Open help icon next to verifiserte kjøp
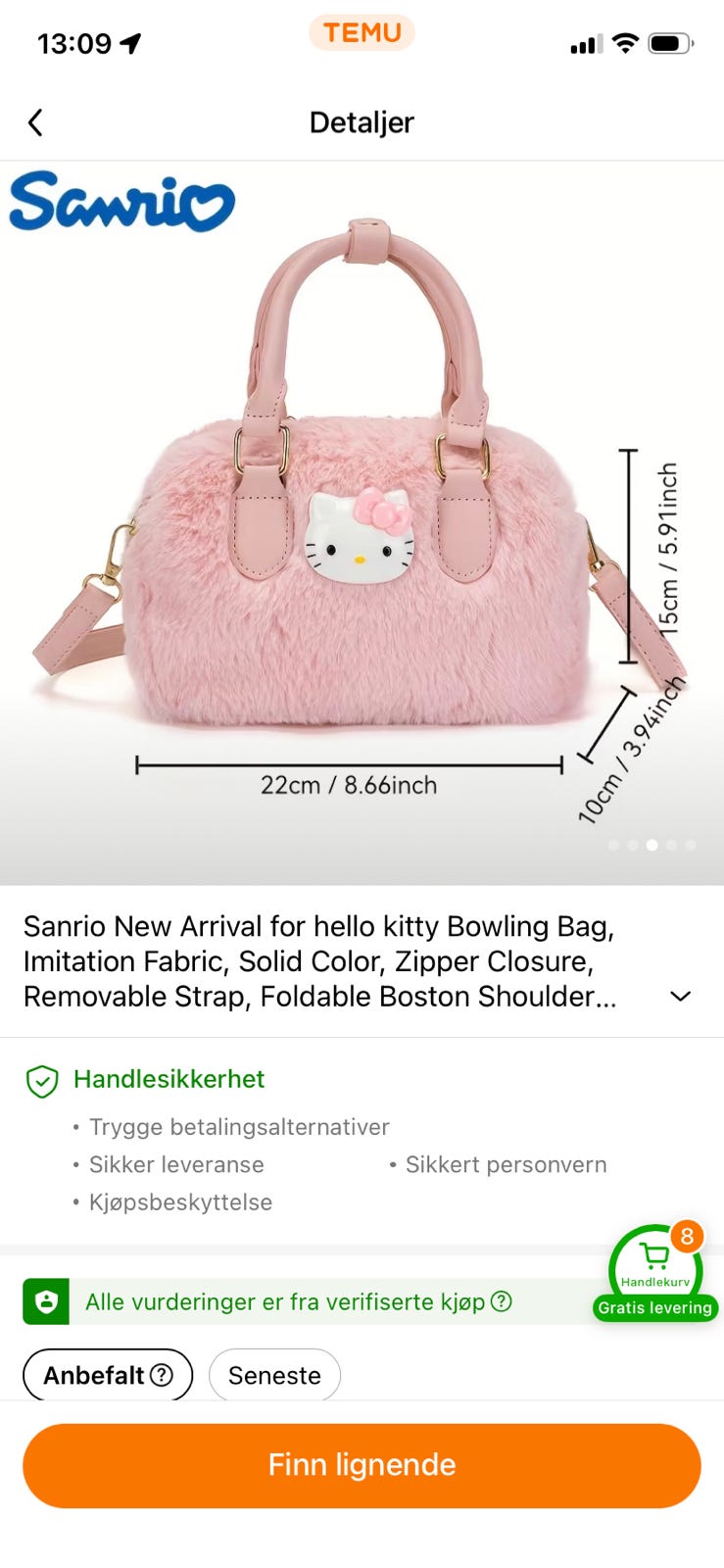The width and height of the screenshot is (724, 1568). point(502,1301)
